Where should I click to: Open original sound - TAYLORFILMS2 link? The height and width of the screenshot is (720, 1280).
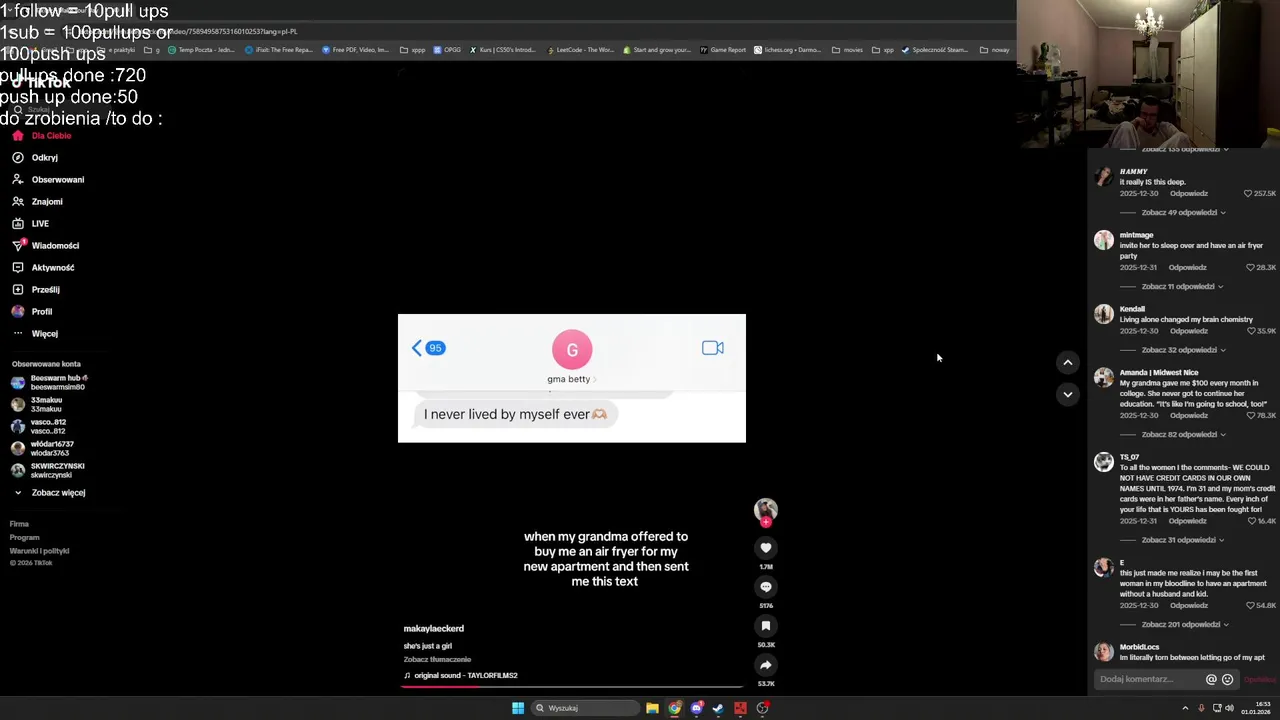(x=460, y=676)
